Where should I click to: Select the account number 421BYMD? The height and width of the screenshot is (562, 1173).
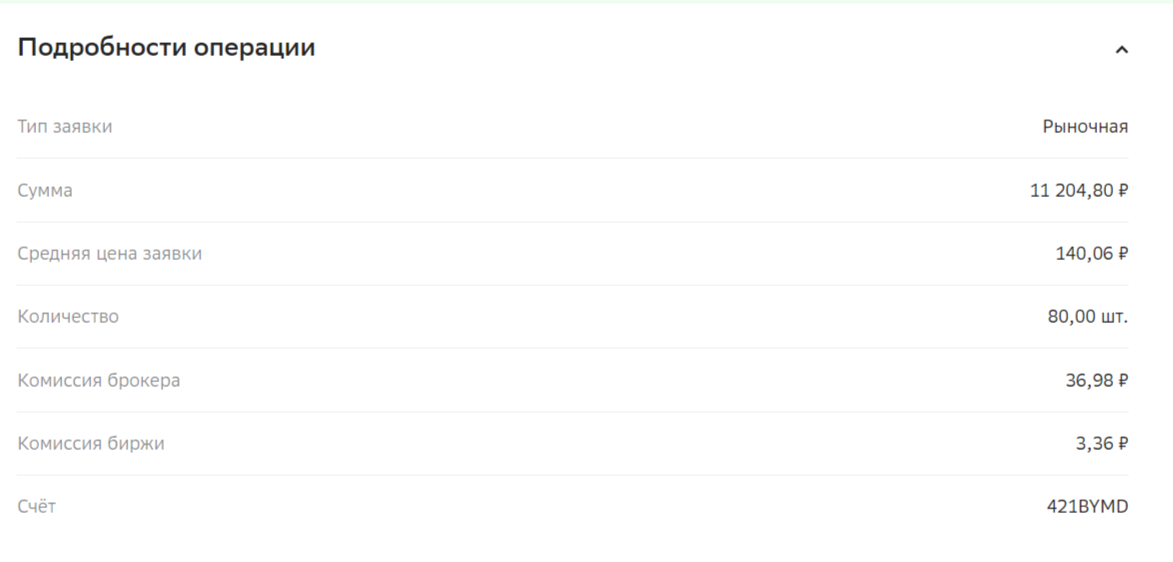tap(1087, 507)
